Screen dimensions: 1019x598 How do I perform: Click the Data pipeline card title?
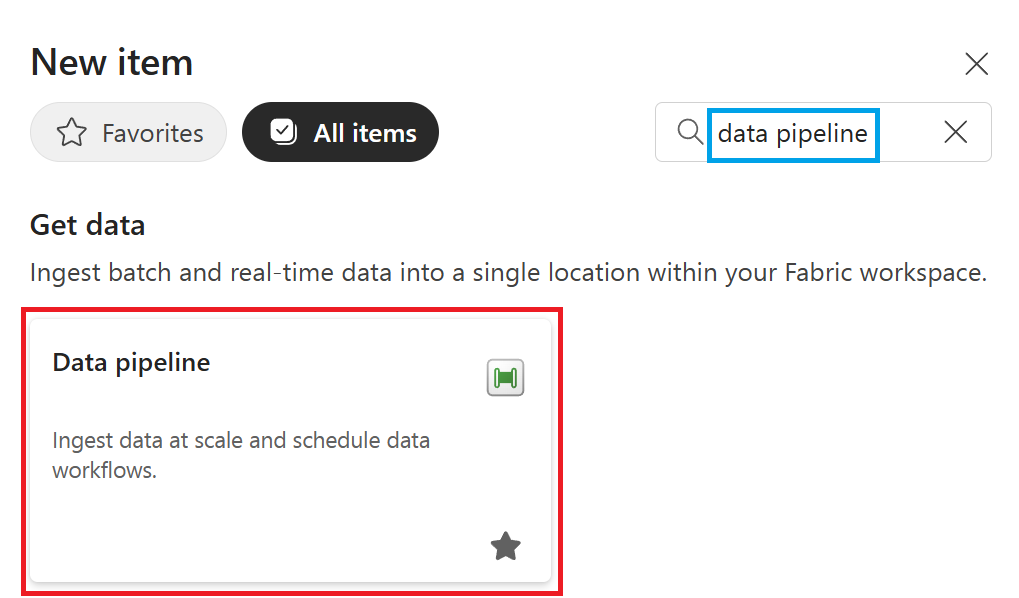(131, 362)
